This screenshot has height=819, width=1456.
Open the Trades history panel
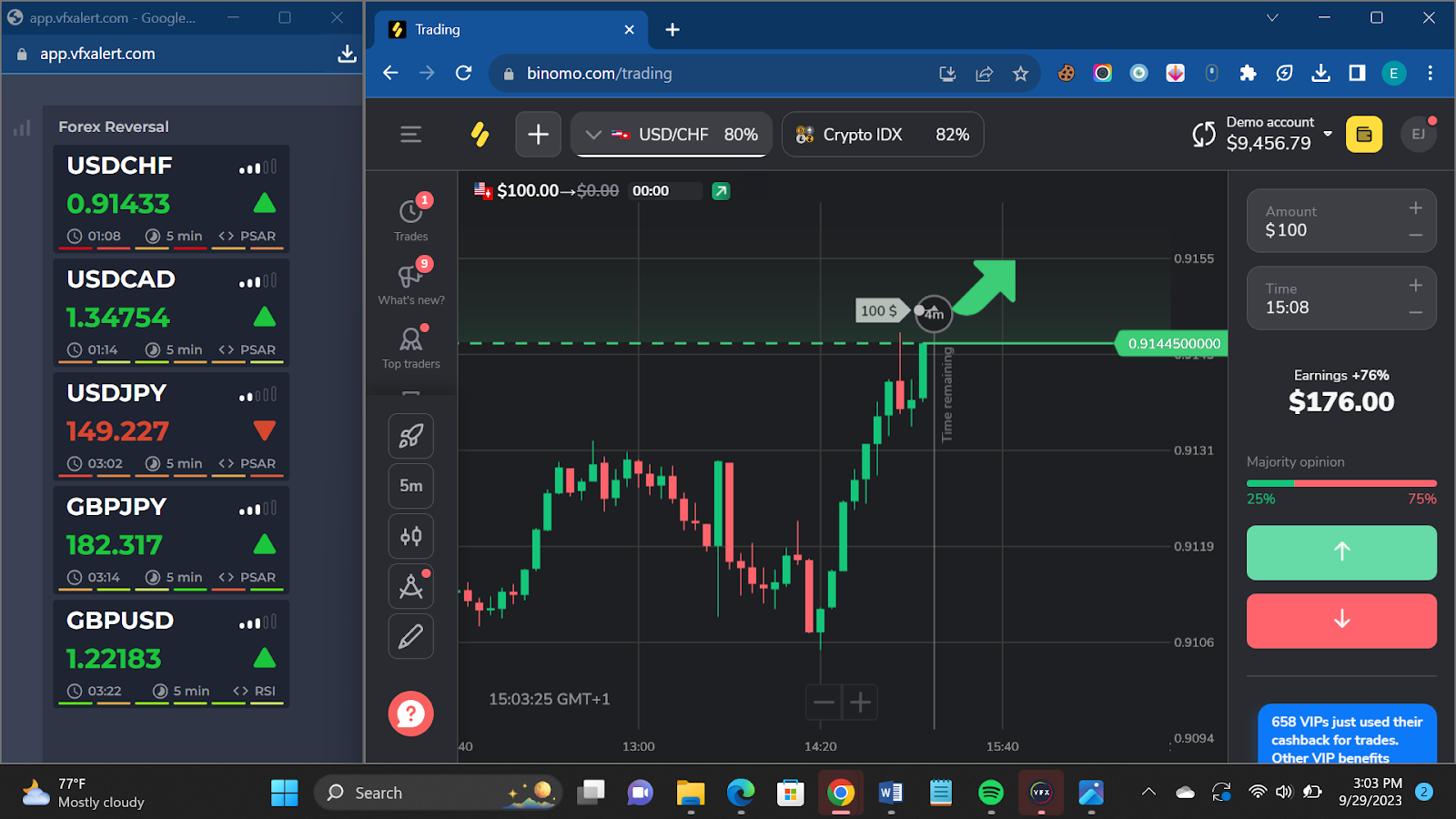coord(411,218)
